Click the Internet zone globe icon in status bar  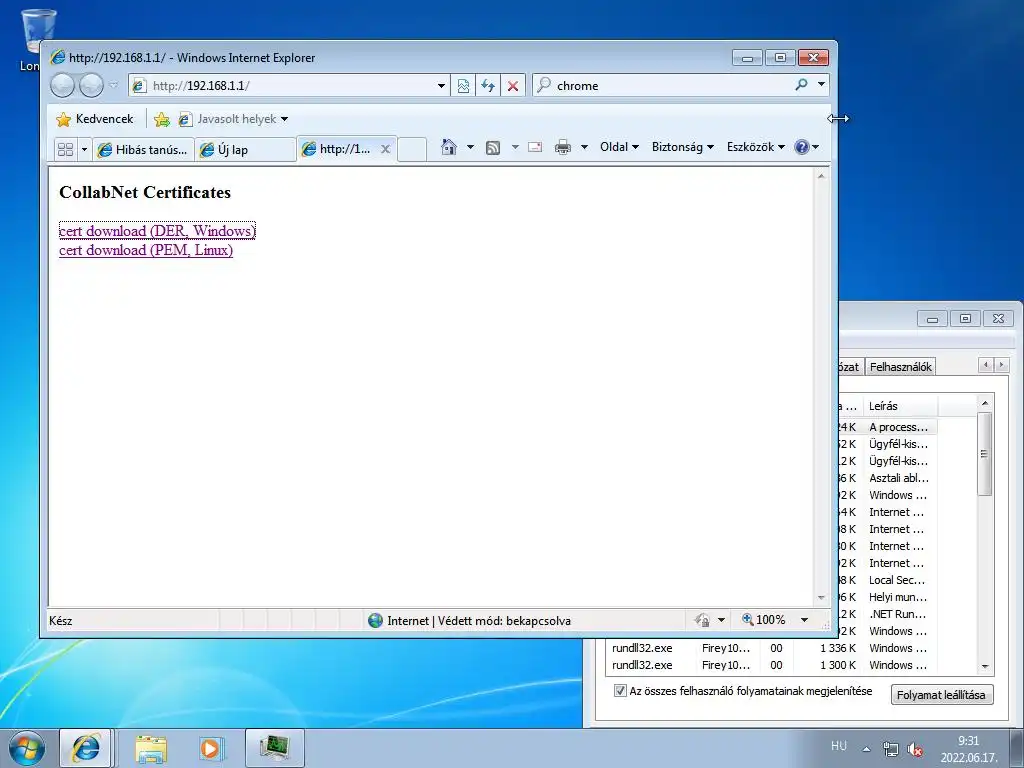point(376,620)
